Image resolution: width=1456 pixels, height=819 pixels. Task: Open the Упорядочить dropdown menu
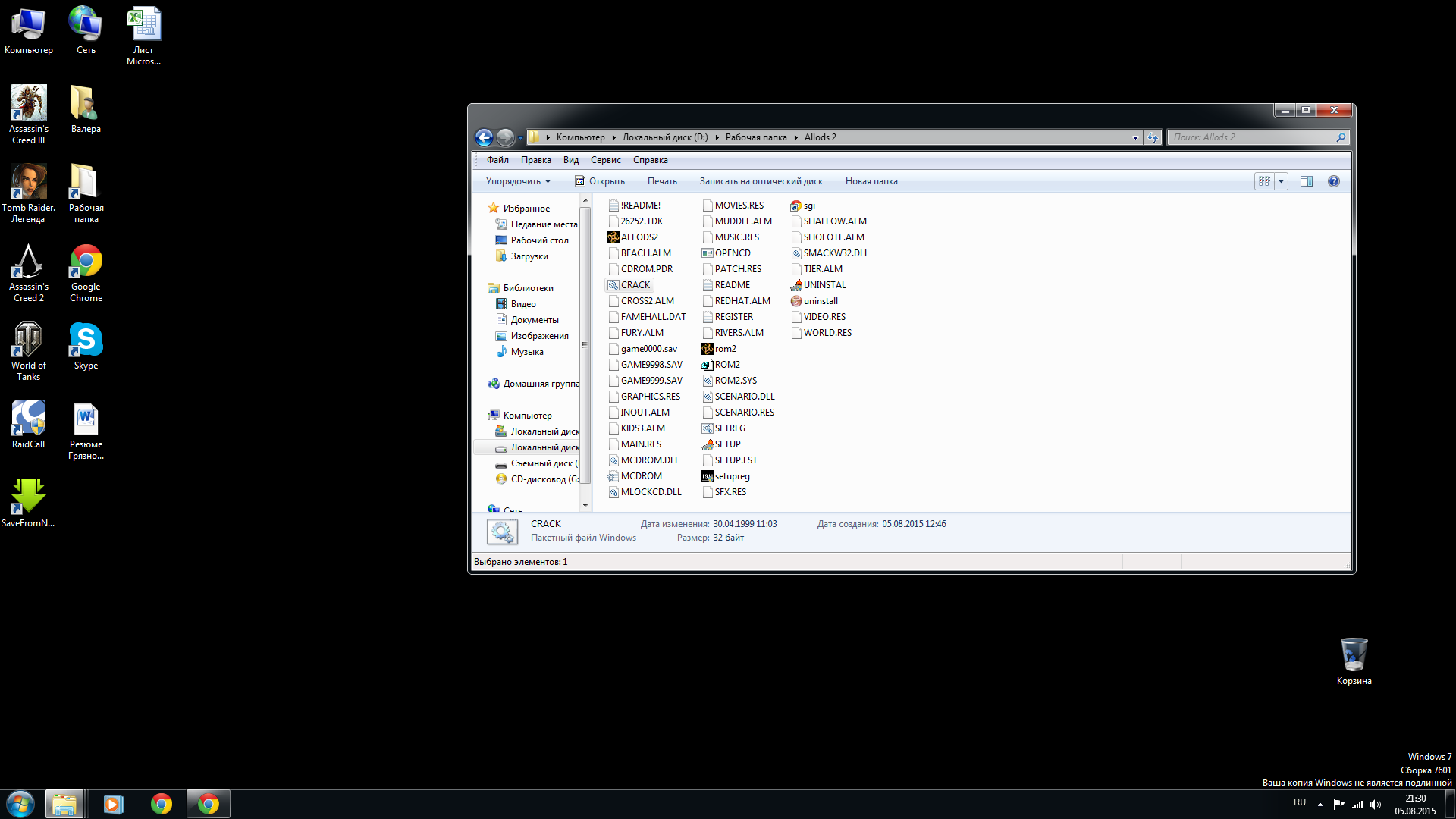pyautogui.click(x=518, y=181)
